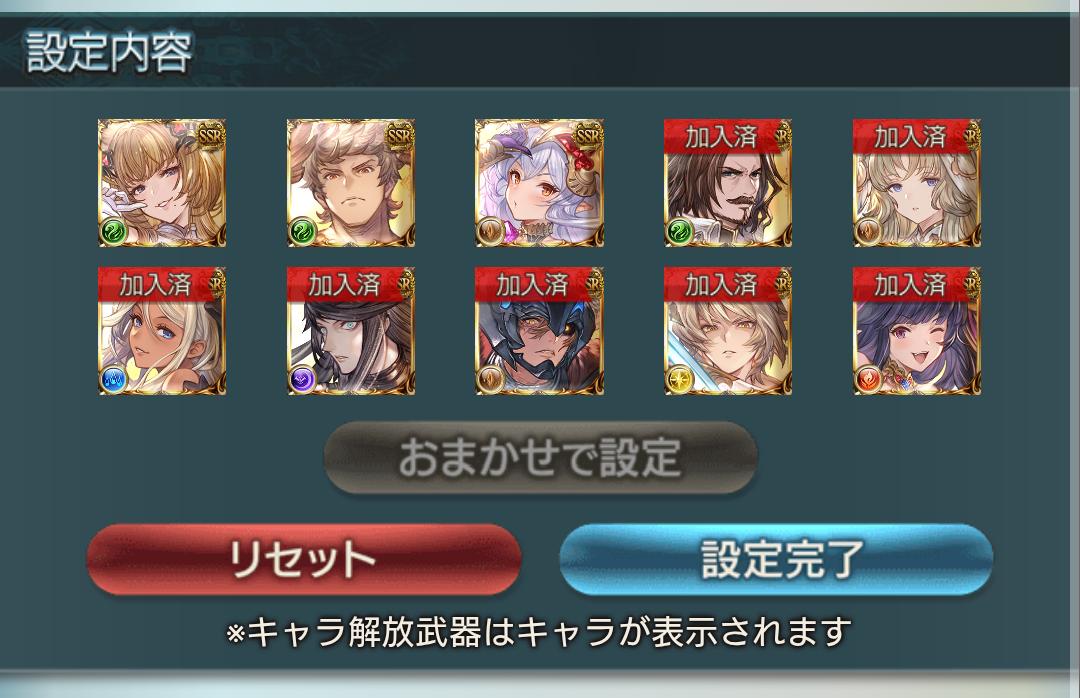Click the red リセット reset button
This screenshot has height=698, width=1080.
303,559
